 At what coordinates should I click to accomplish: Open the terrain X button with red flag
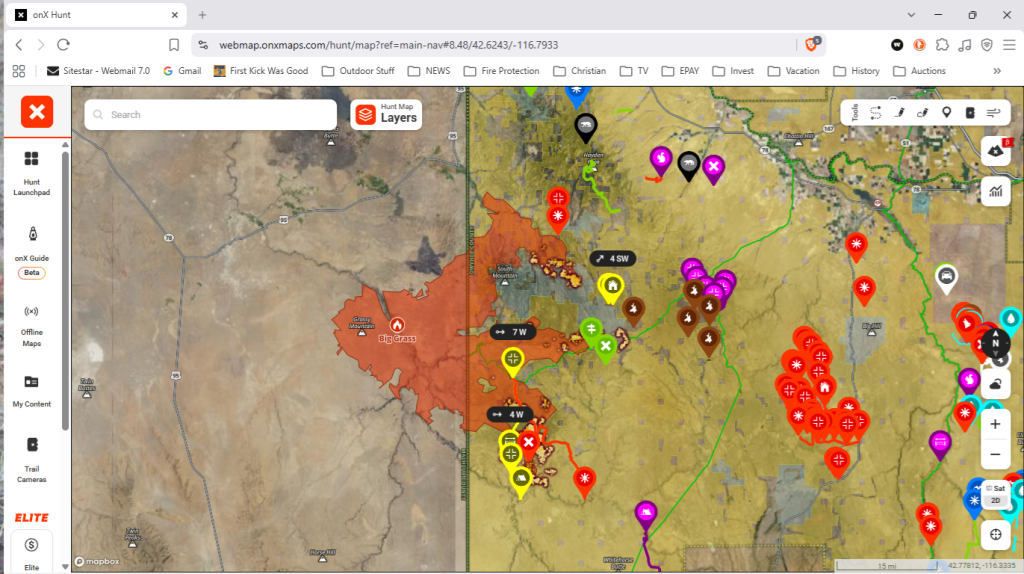(996, 151)
